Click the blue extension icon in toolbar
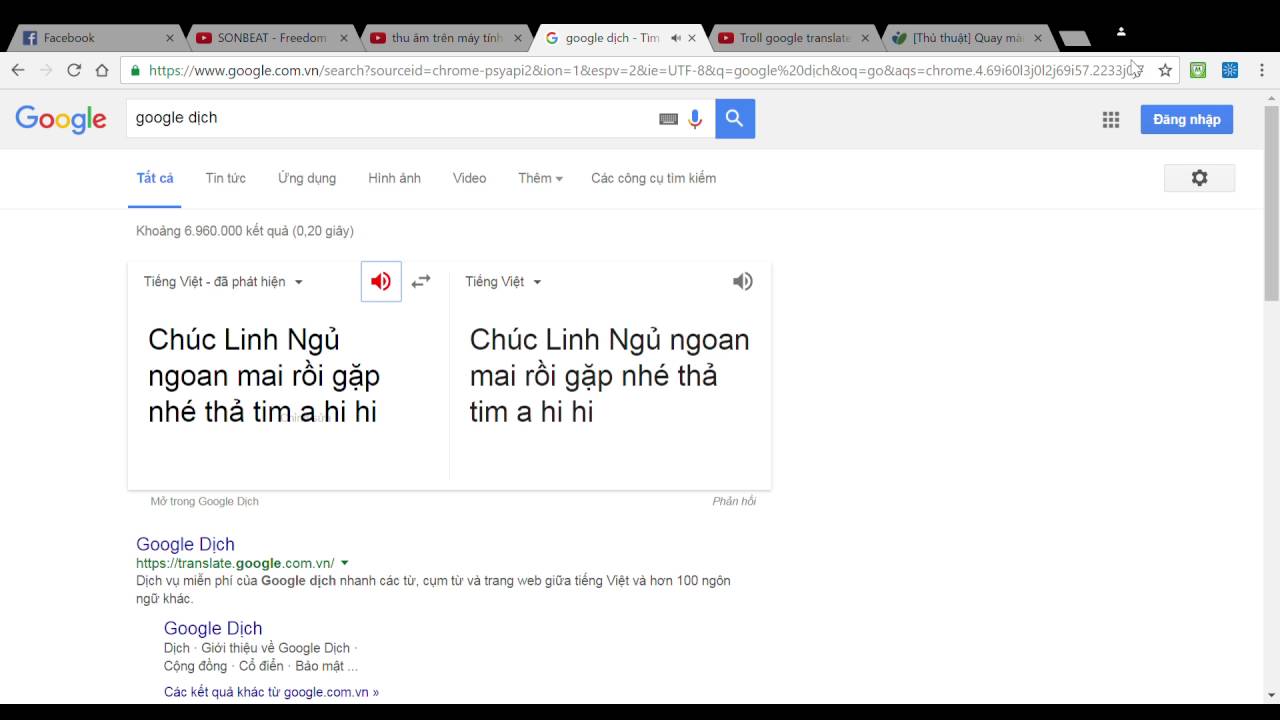This screenshot has height=720, width=1280. point(1230,70)
